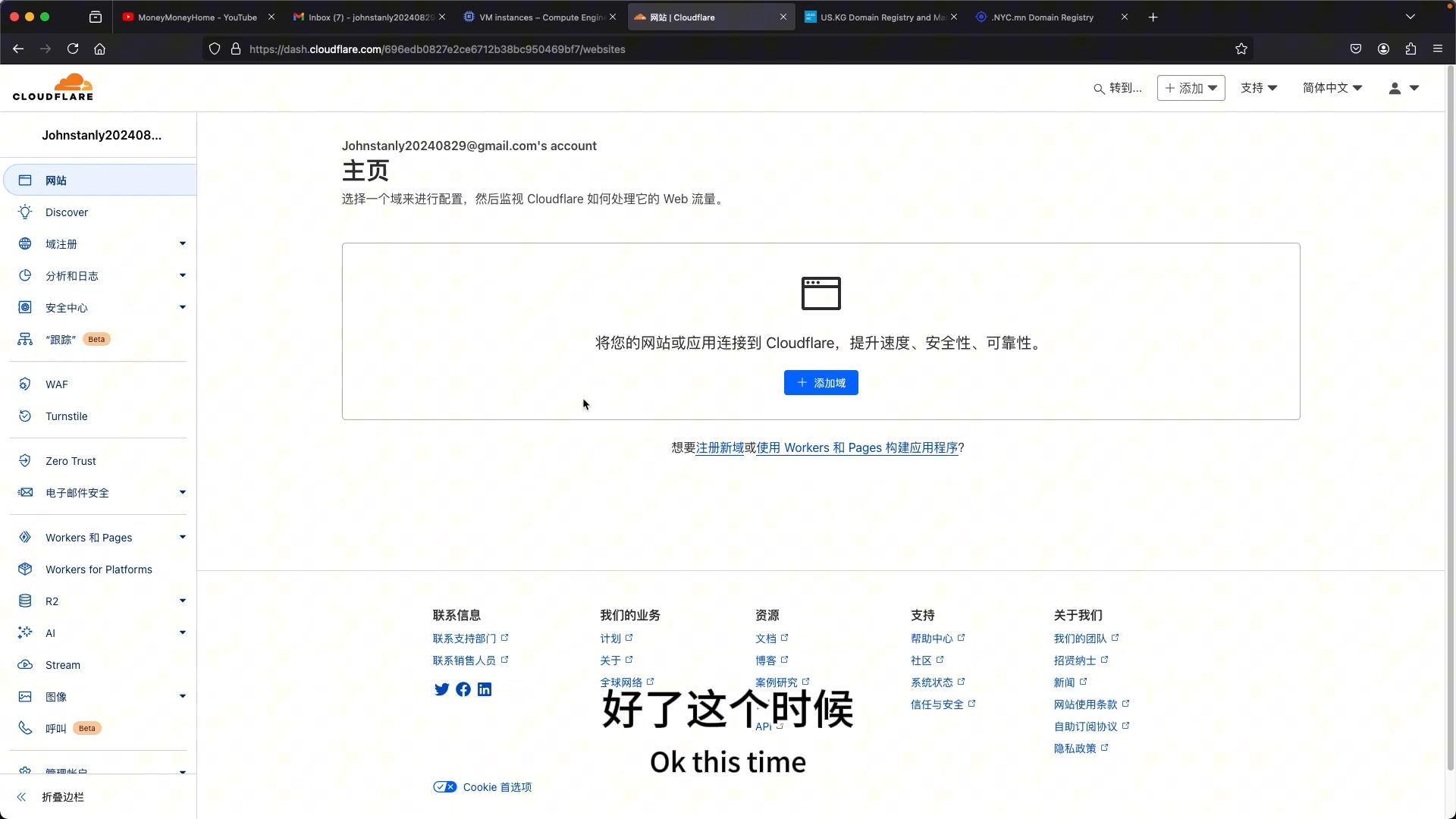
Task: Click the 跟踪 network icon
Action: pyautogui.click(x=25, y=339)
